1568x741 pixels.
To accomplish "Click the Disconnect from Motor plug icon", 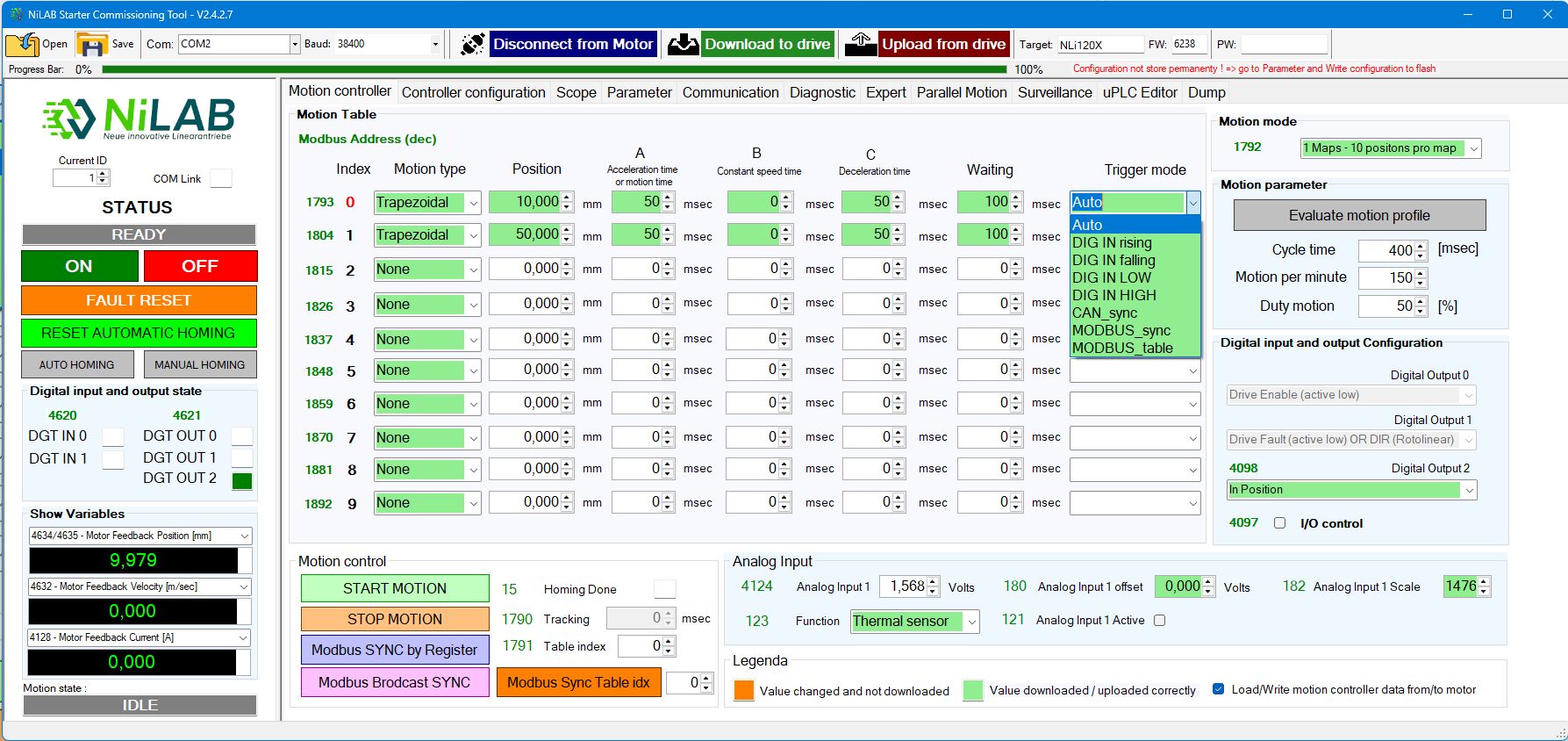I will [x=473, y=44].
